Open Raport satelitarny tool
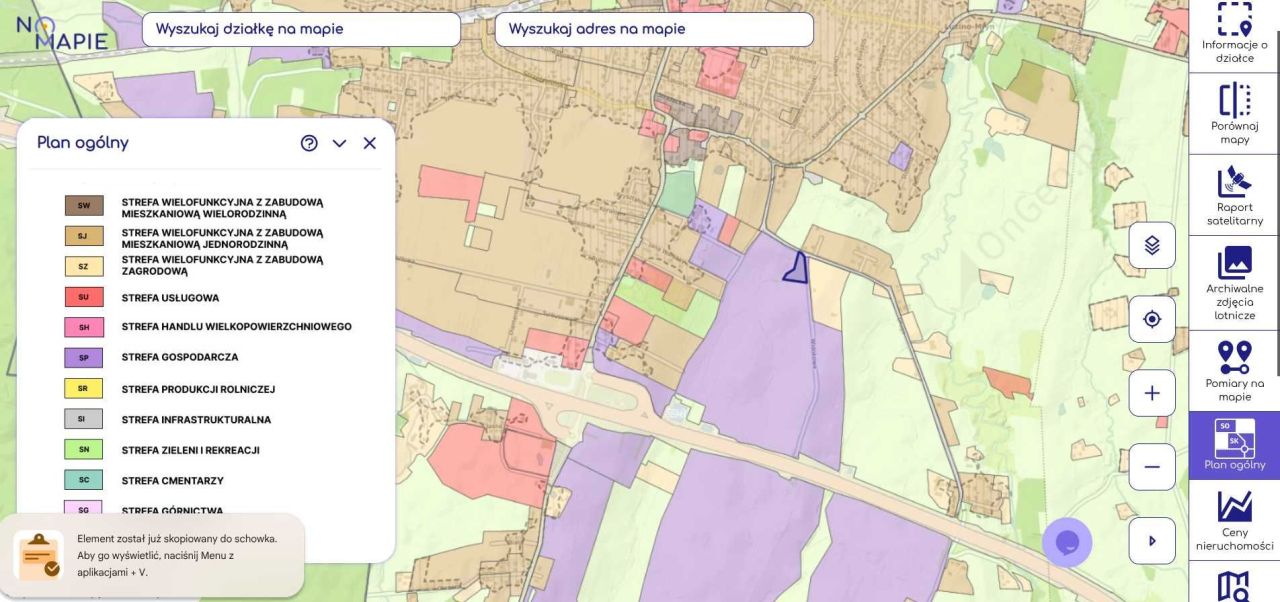 (x=1234, y=195)
